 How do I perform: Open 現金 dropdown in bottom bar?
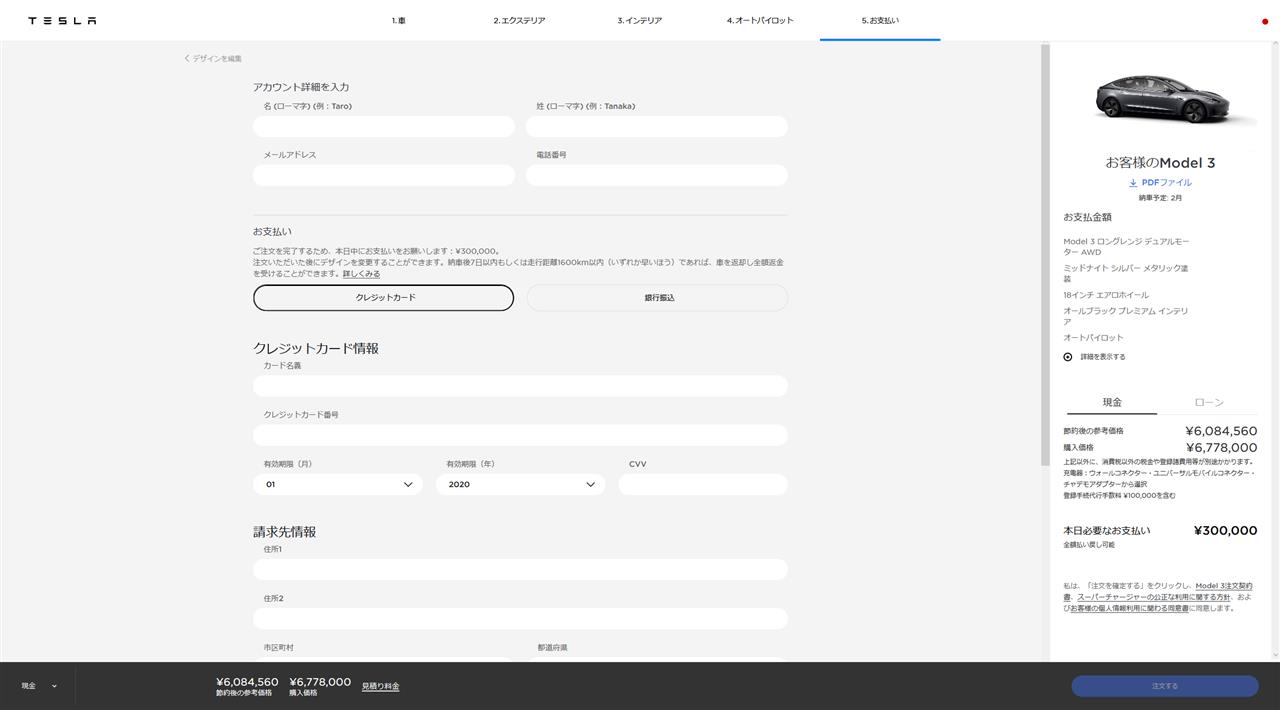coord(40,686)
